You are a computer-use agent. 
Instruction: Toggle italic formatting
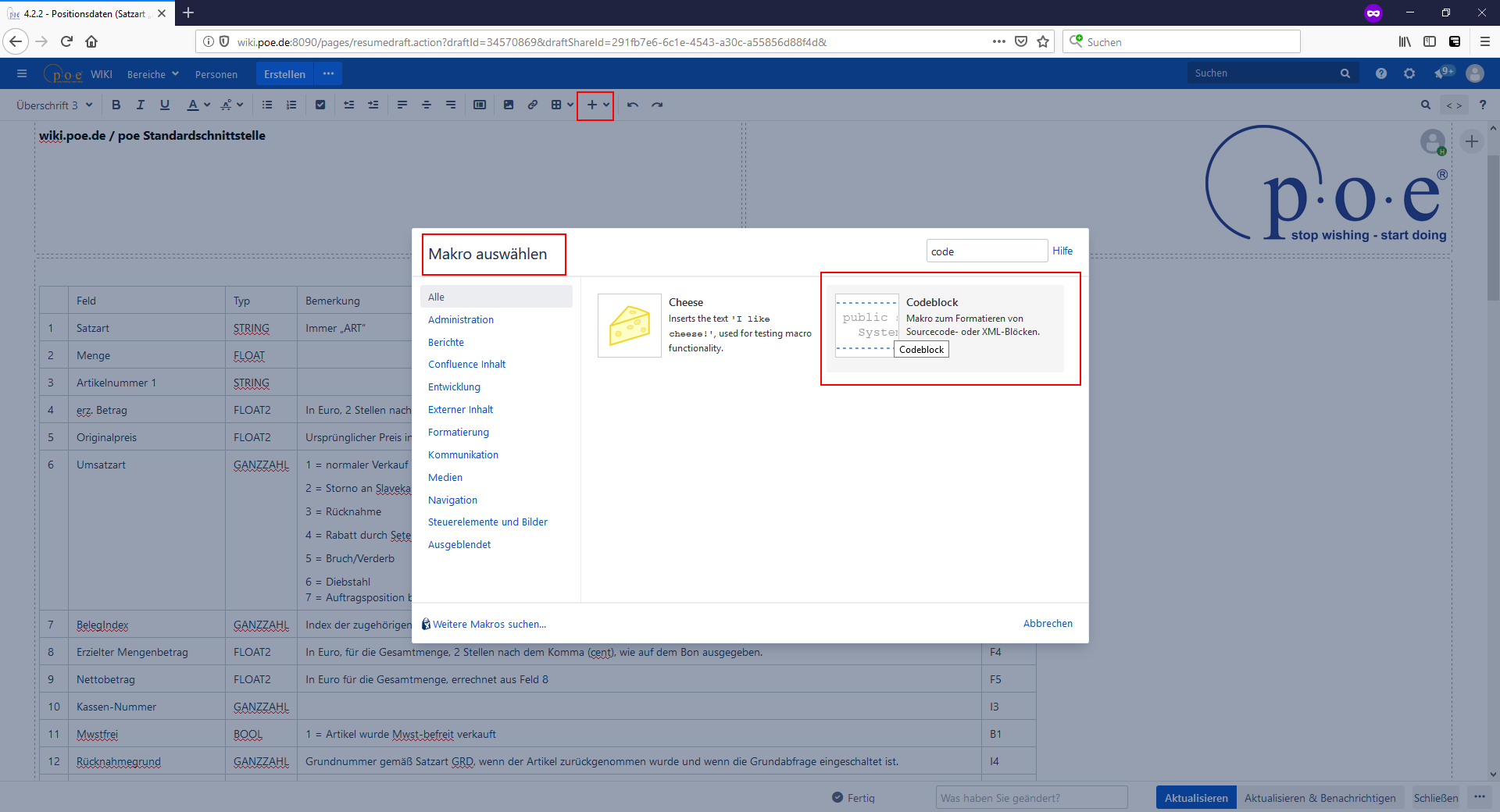141,105
